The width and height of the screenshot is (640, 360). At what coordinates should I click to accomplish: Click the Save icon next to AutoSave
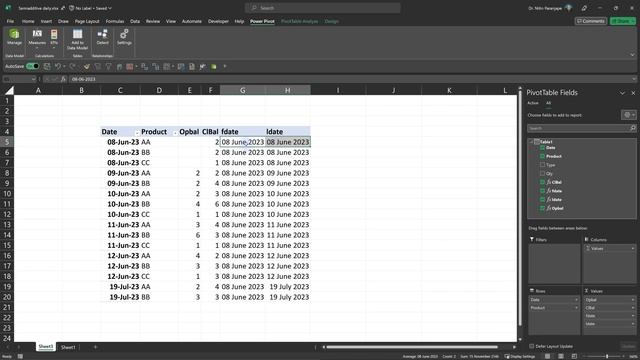tap(47, 67)
